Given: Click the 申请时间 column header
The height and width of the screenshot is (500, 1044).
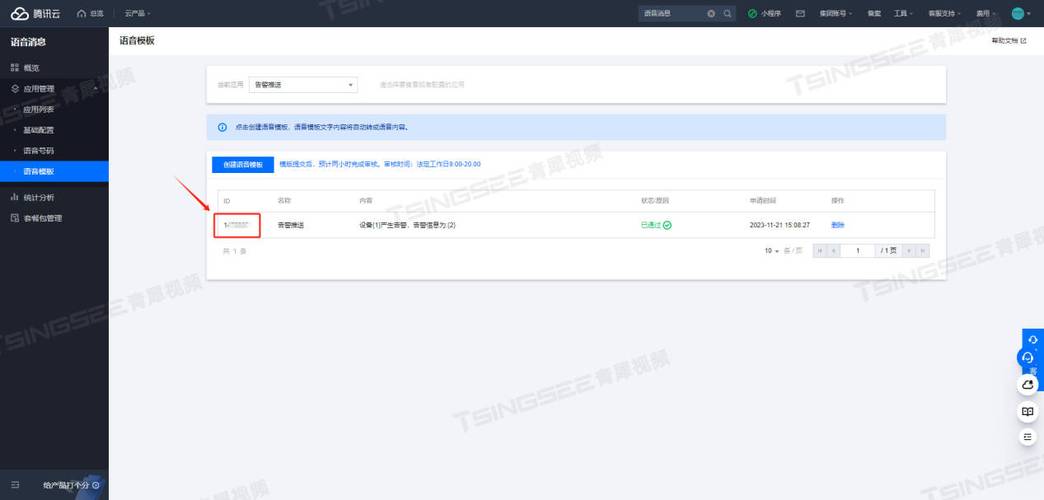Looking at the screenshot, I should (x=762, y=200).
